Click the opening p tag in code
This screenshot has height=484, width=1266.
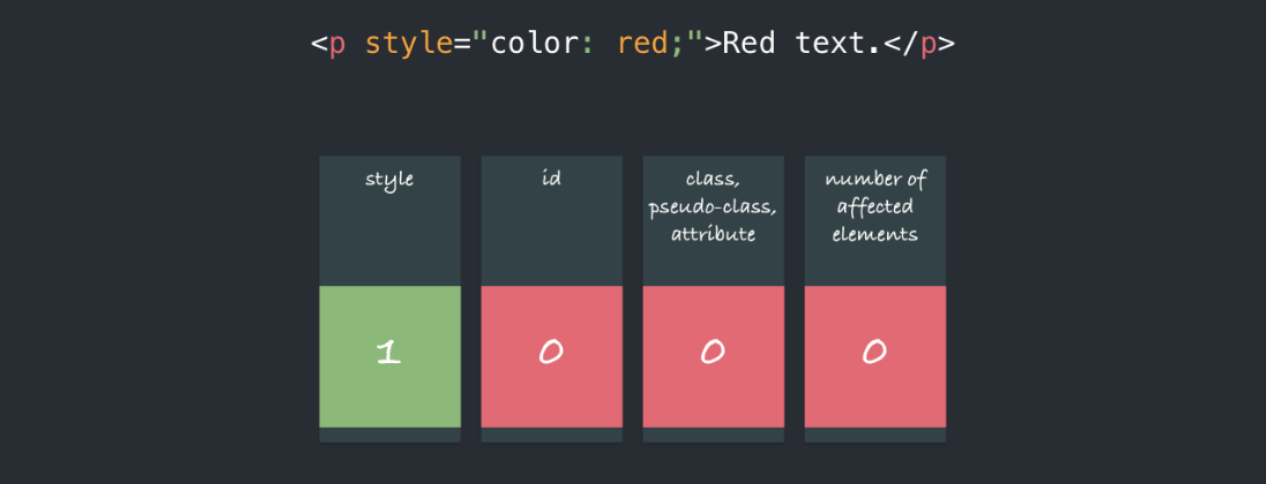(329, 45)
